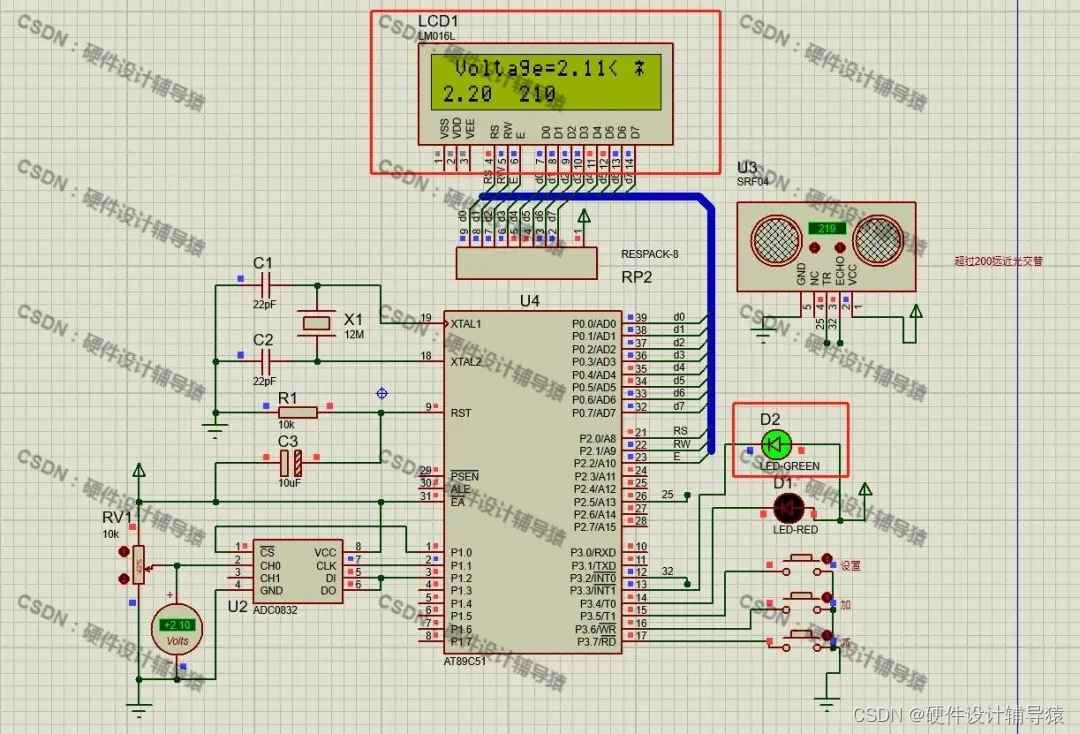Click the XTAL1 pin label on U4

click(x=466, y=324)
